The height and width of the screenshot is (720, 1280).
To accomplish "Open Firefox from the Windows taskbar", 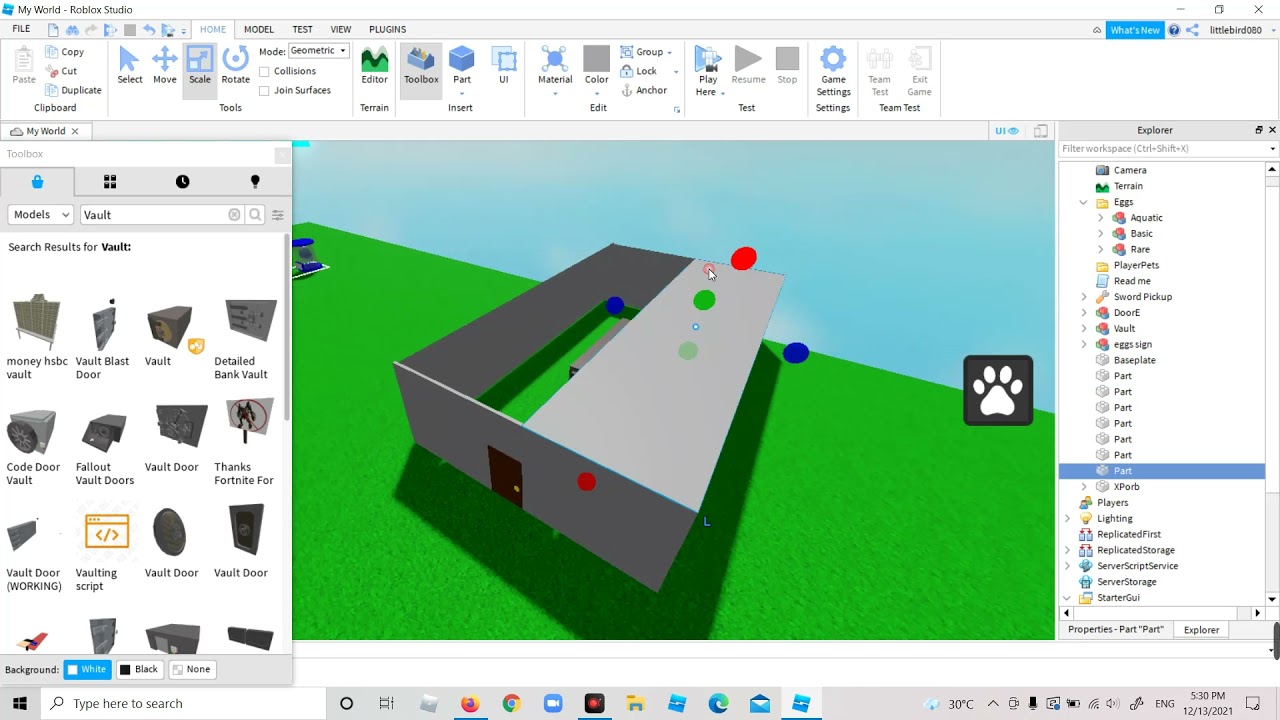I will point(470,704).
